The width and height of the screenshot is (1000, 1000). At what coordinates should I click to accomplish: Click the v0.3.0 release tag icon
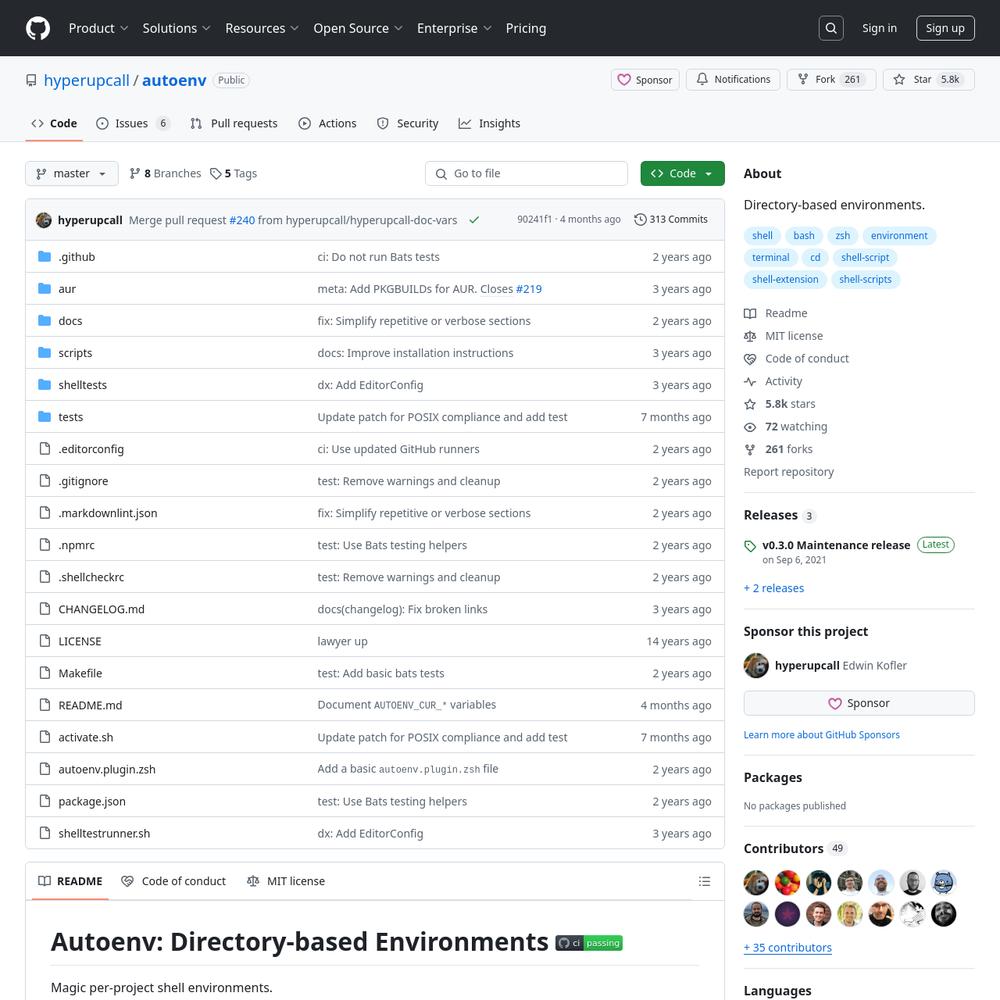coord(750,546)
